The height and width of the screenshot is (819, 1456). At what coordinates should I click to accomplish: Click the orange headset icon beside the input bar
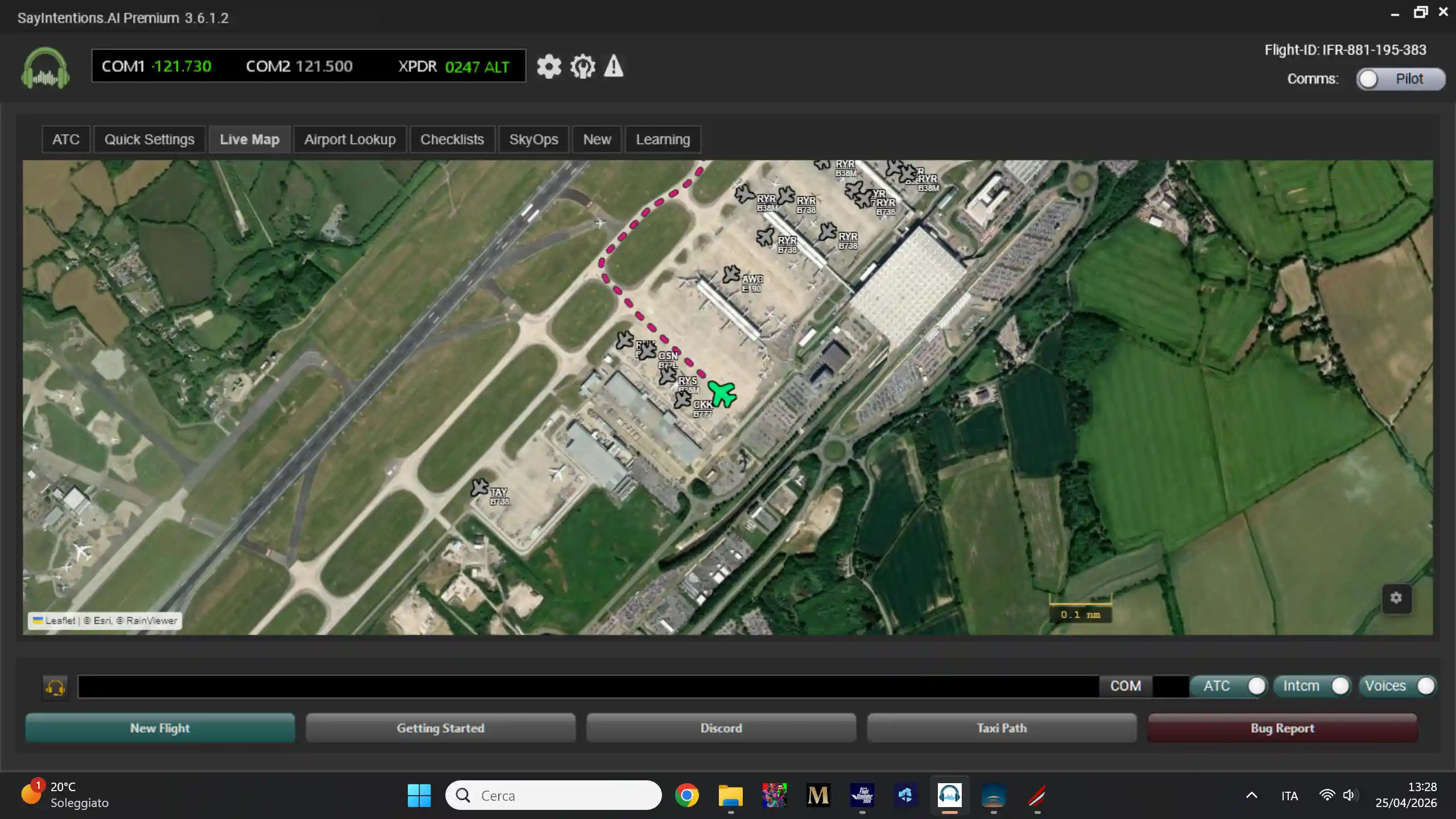pyautogui.click(x=55, y=688)
